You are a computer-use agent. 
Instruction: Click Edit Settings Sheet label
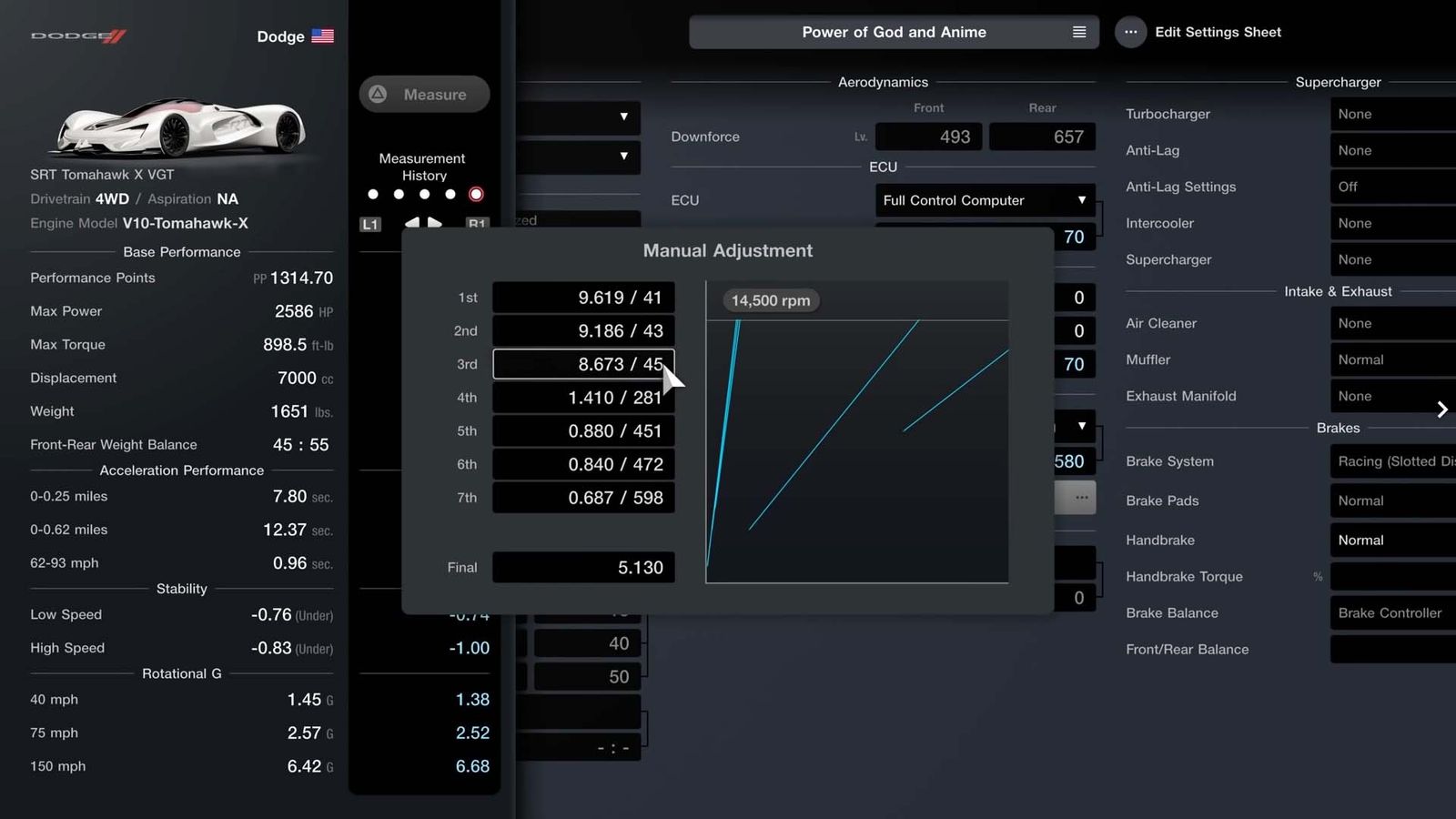pos(1218,32)
